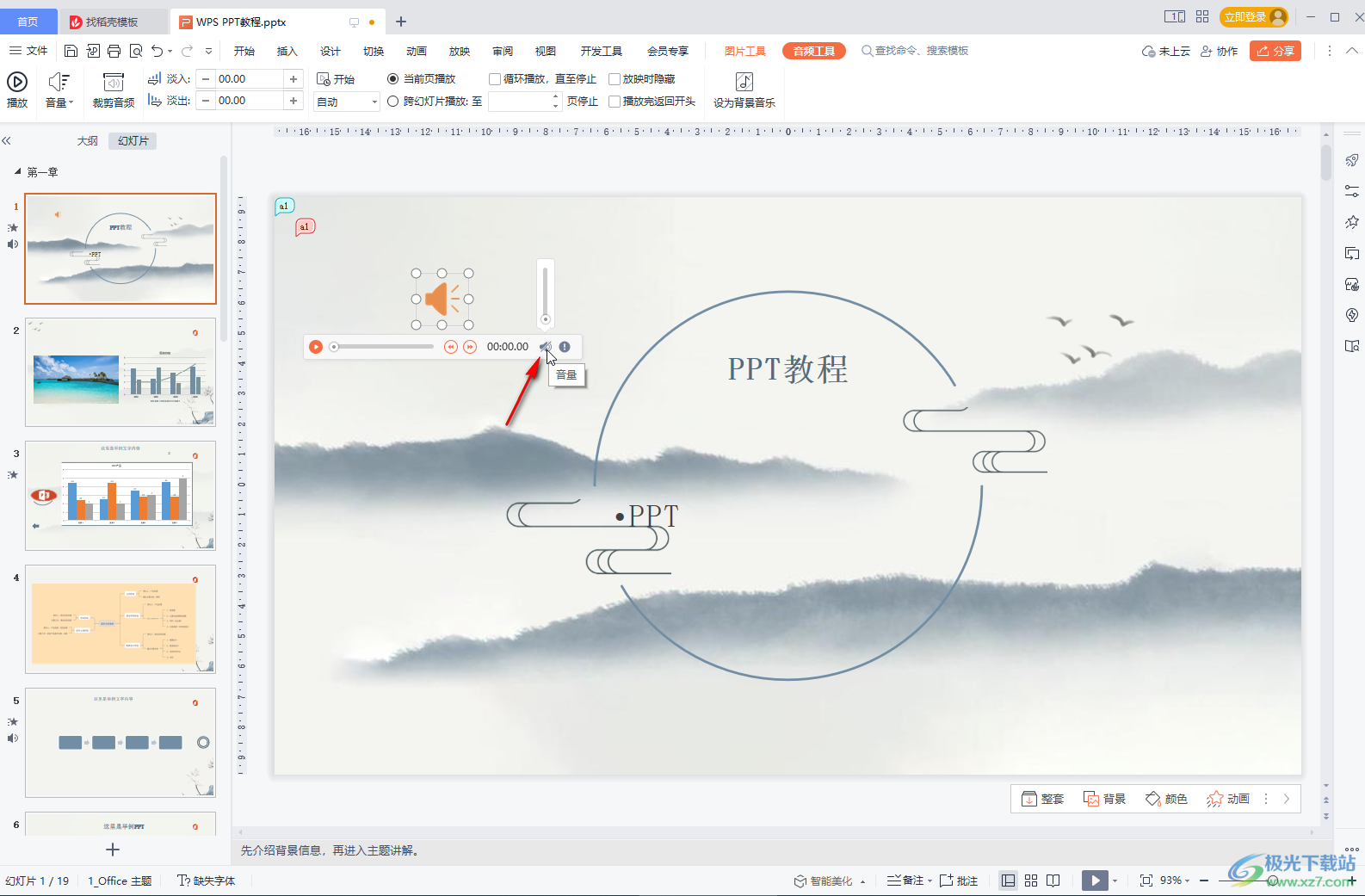Click the ribbon Play audio icon
The height and width of the screenshot is (896, 1365).
17,82
